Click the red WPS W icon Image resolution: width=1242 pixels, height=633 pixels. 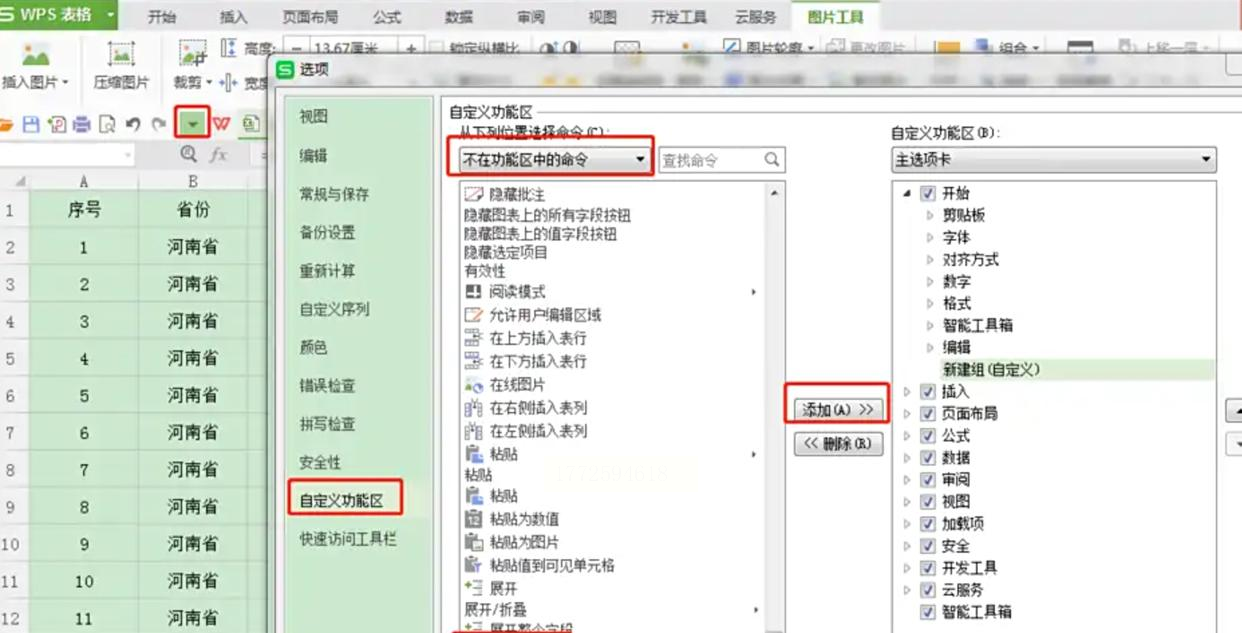click(221, 123)
